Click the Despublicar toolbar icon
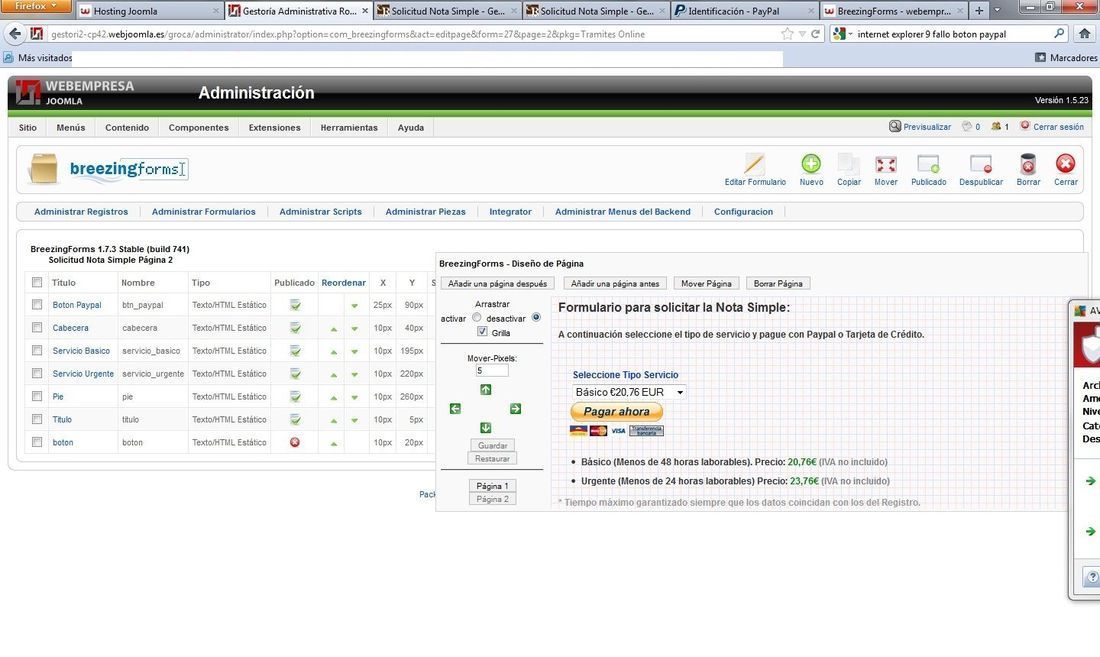Image resolution: width=1100 pixels, height=657 pixels. 981,164
